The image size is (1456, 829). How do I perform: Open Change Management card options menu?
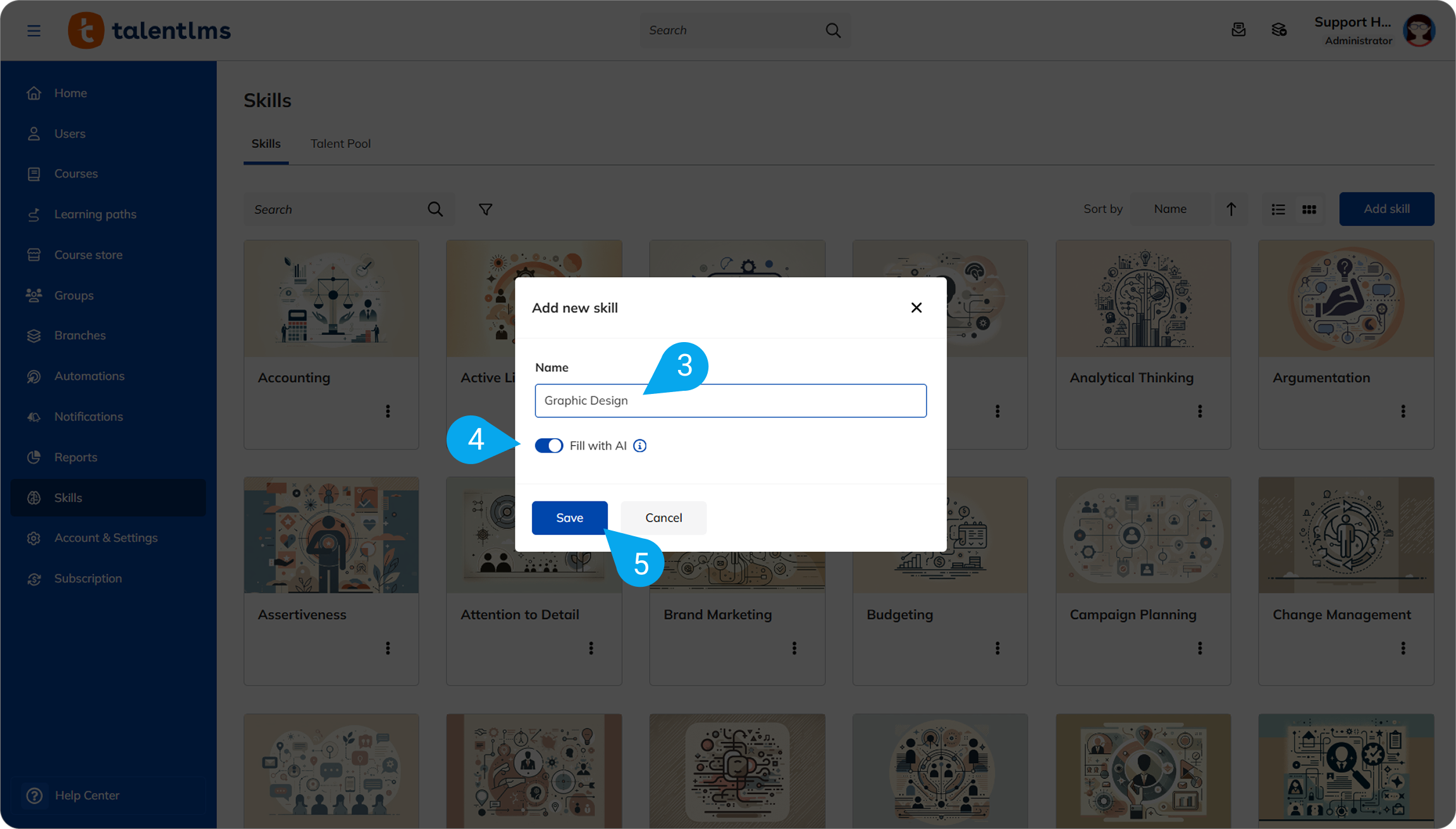[x=1403, y=648]
